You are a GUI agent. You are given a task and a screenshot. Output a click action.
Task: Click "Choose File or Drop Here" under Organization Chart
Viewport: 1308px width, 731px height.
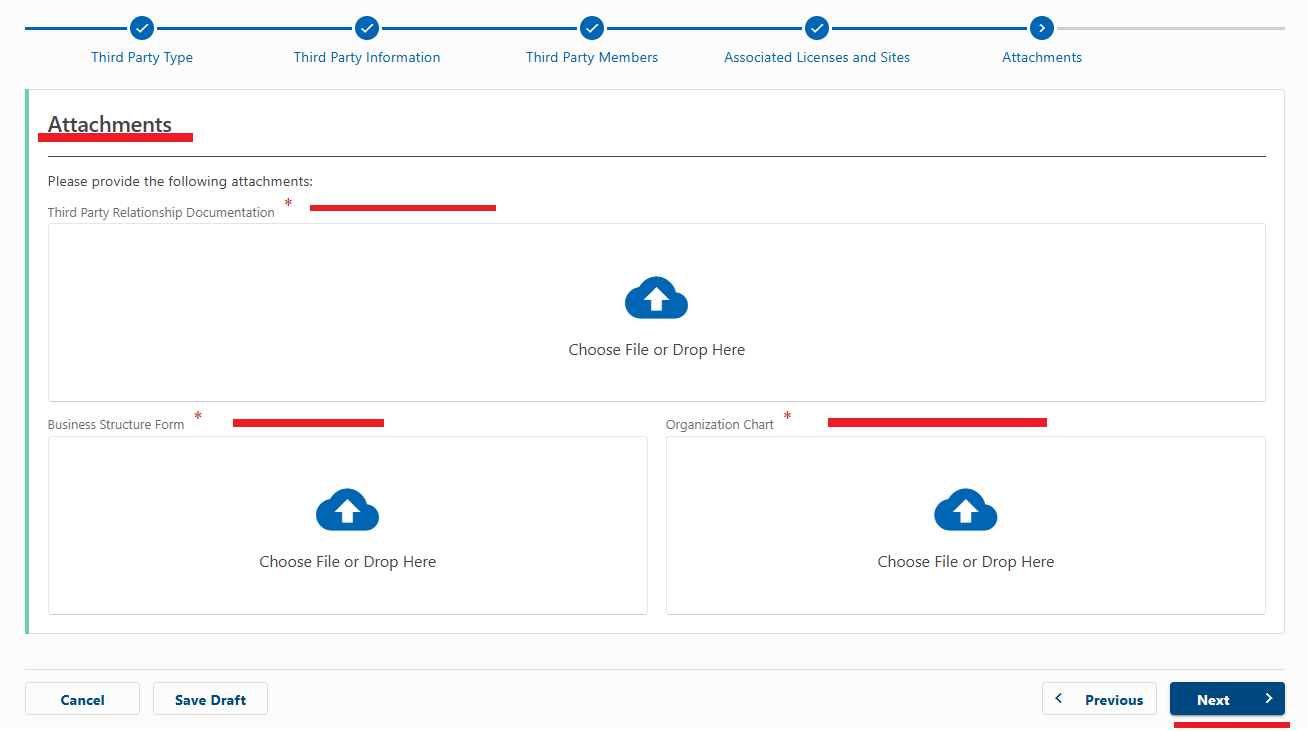pyautogui.click(x=965, y=562)
